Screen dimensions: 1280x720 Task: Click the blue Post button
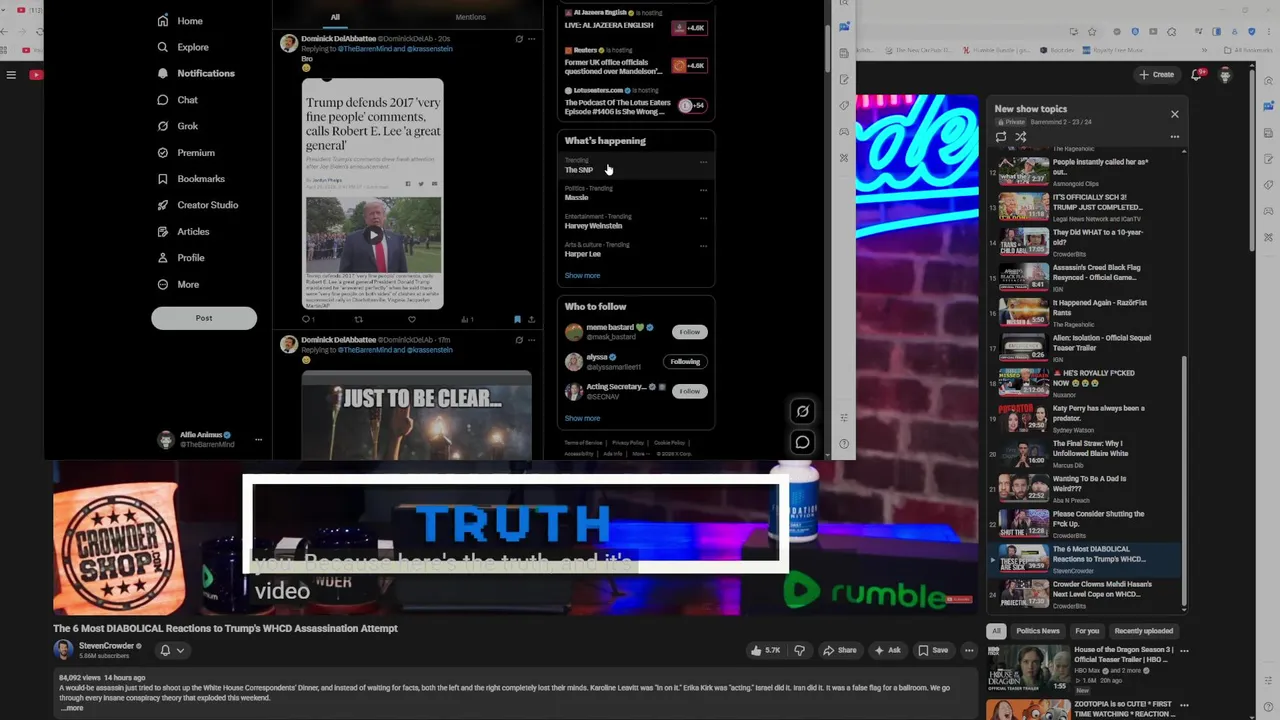pyautogui.click(x=204, y=318)
